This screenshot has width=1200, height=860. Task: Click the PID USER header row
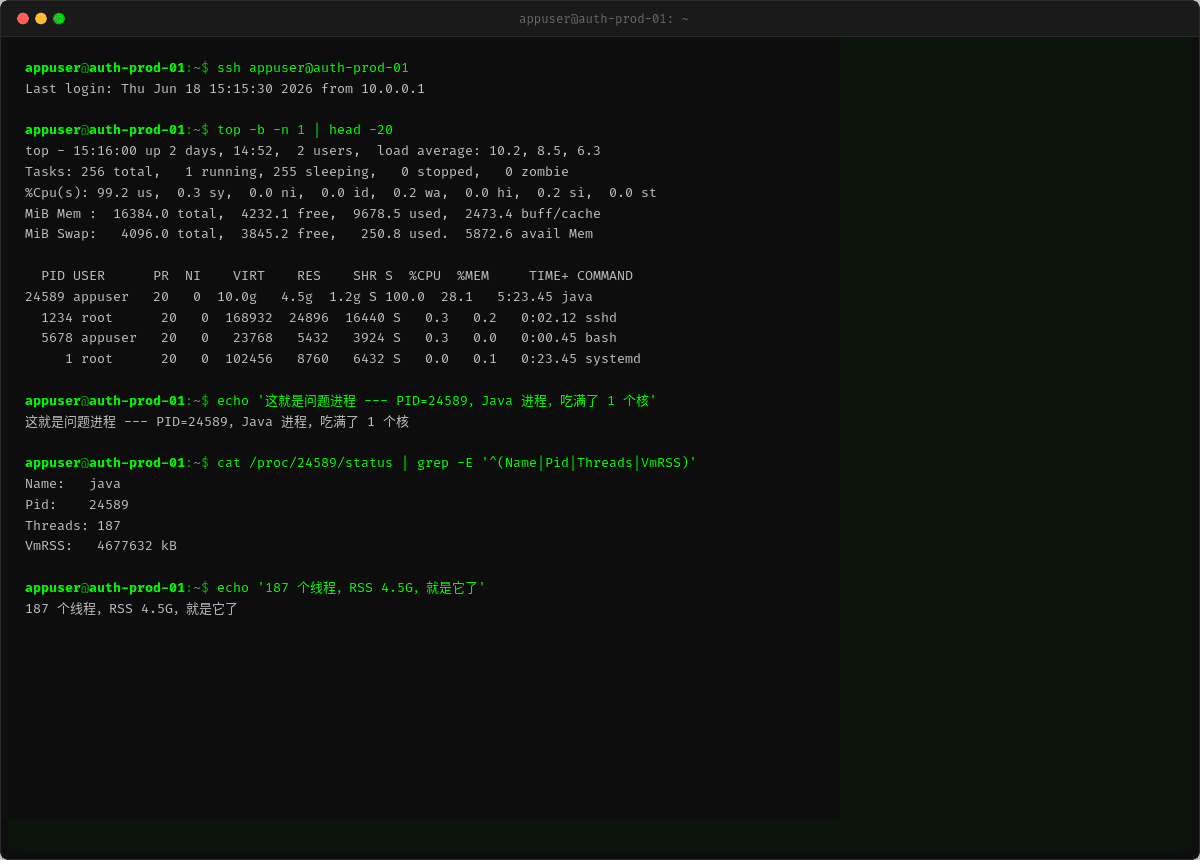337,276
